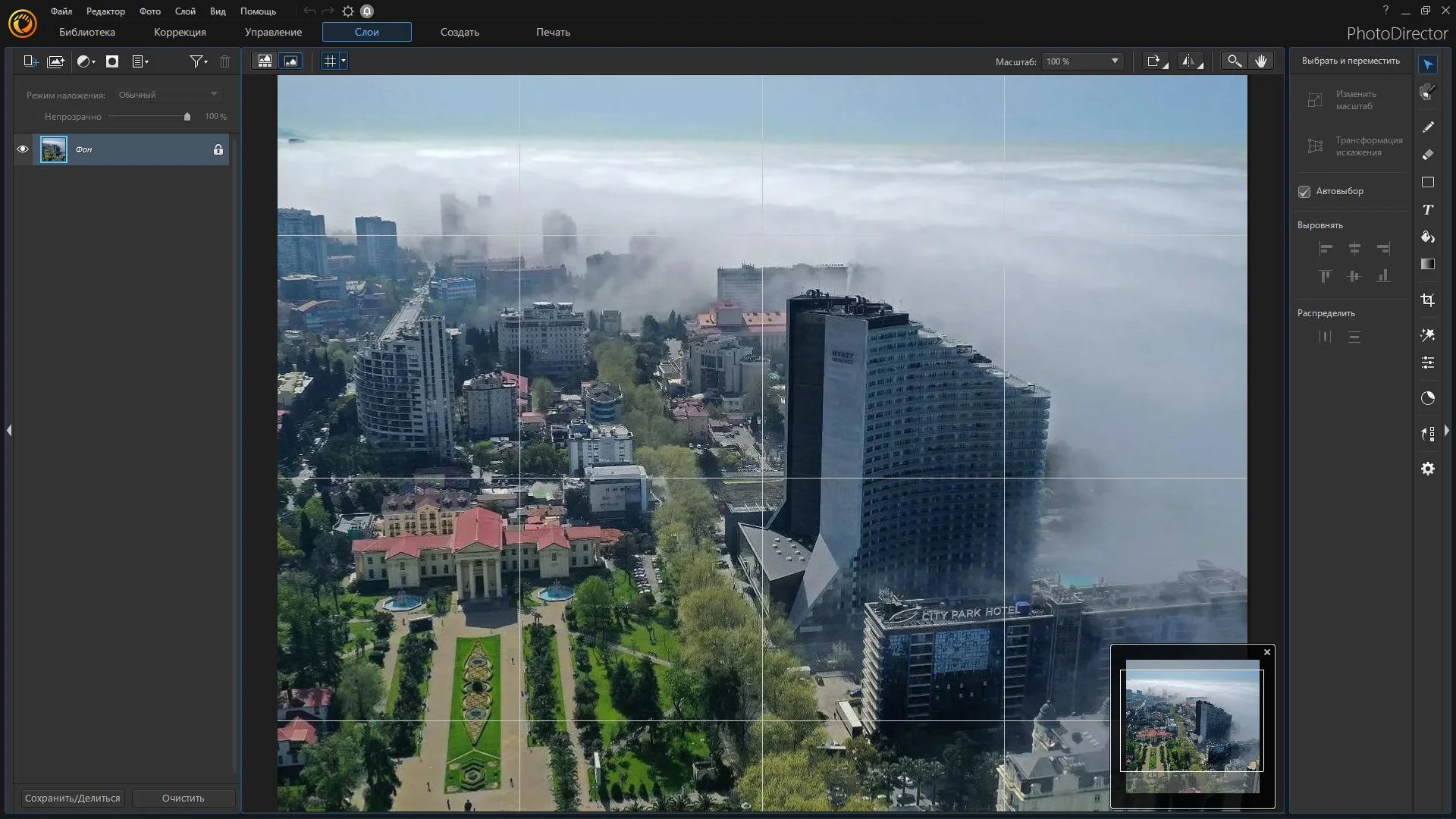
Task: Select the rectangle shape tool
Action: [1428, 182]
